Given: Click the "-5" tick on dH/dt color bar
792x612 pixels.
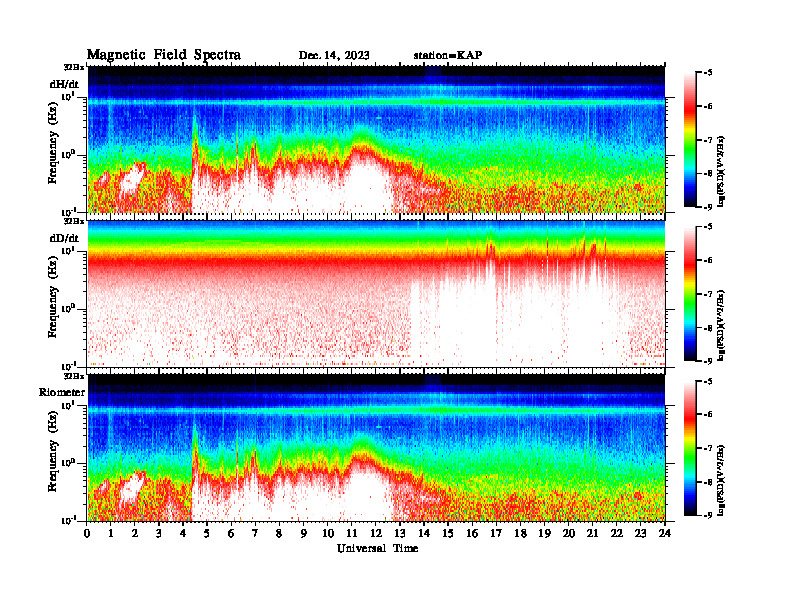Looking at the screenshot, I should pyautogui.click(x=708, y=73).
